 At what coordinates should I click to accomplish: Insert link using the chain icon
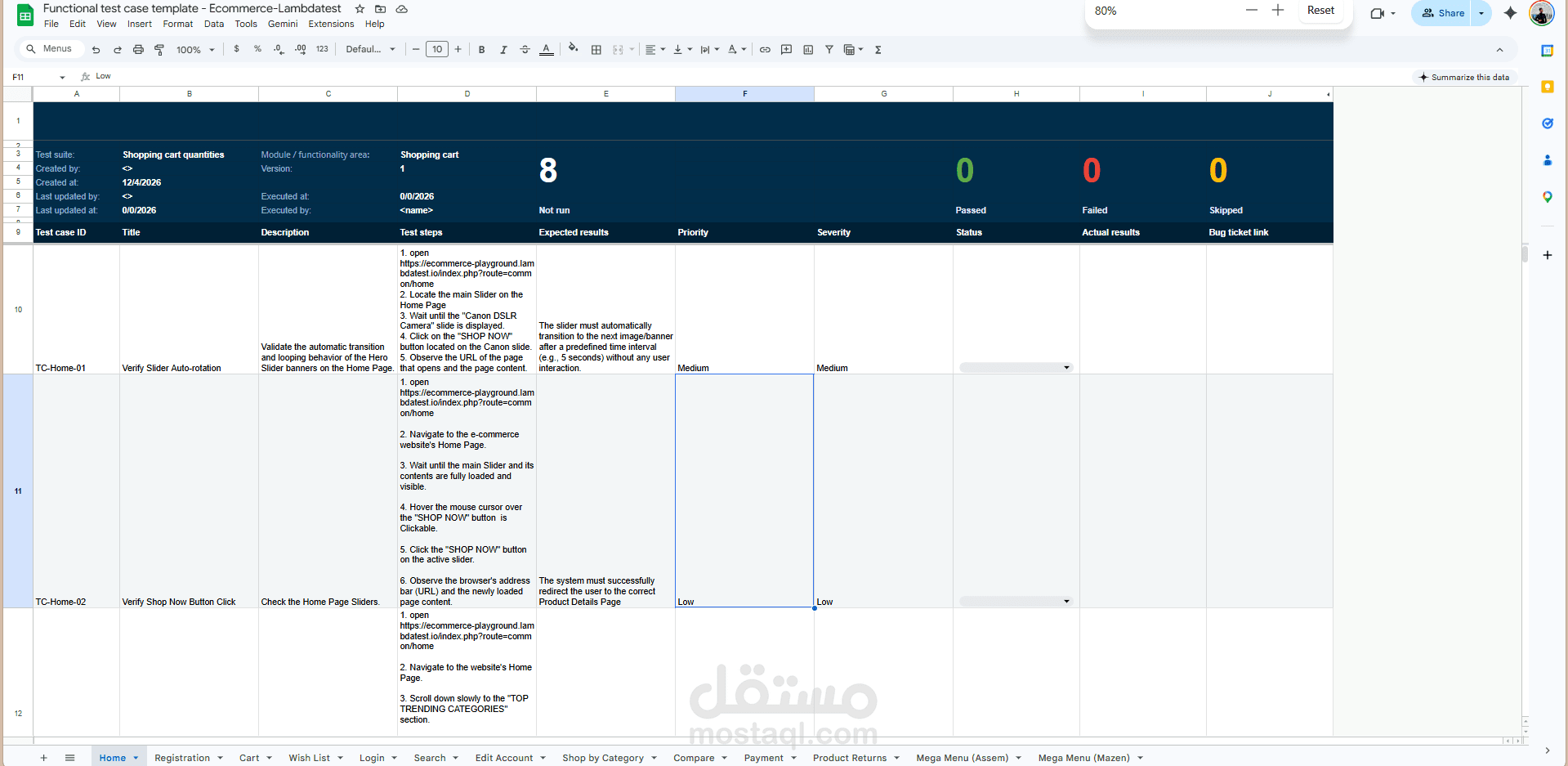tap(765, 50)
